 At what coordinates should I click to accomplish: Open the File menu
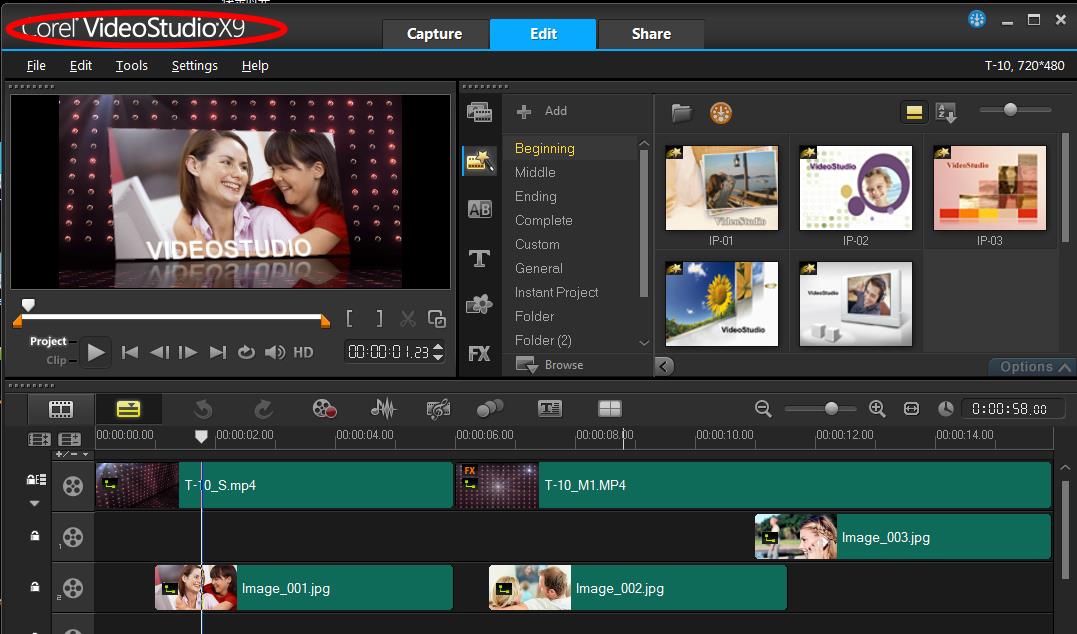point(36,66)
